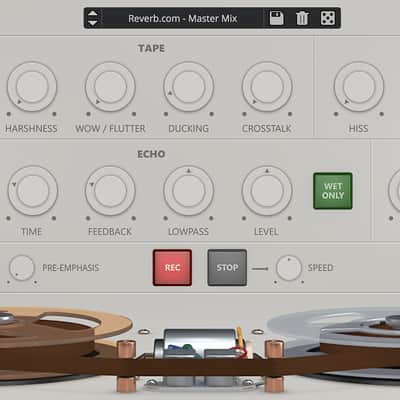The image size is (400, 400).
Task: Toggle the red REC button
Action: pyautogui.click(x=172, y=268)
